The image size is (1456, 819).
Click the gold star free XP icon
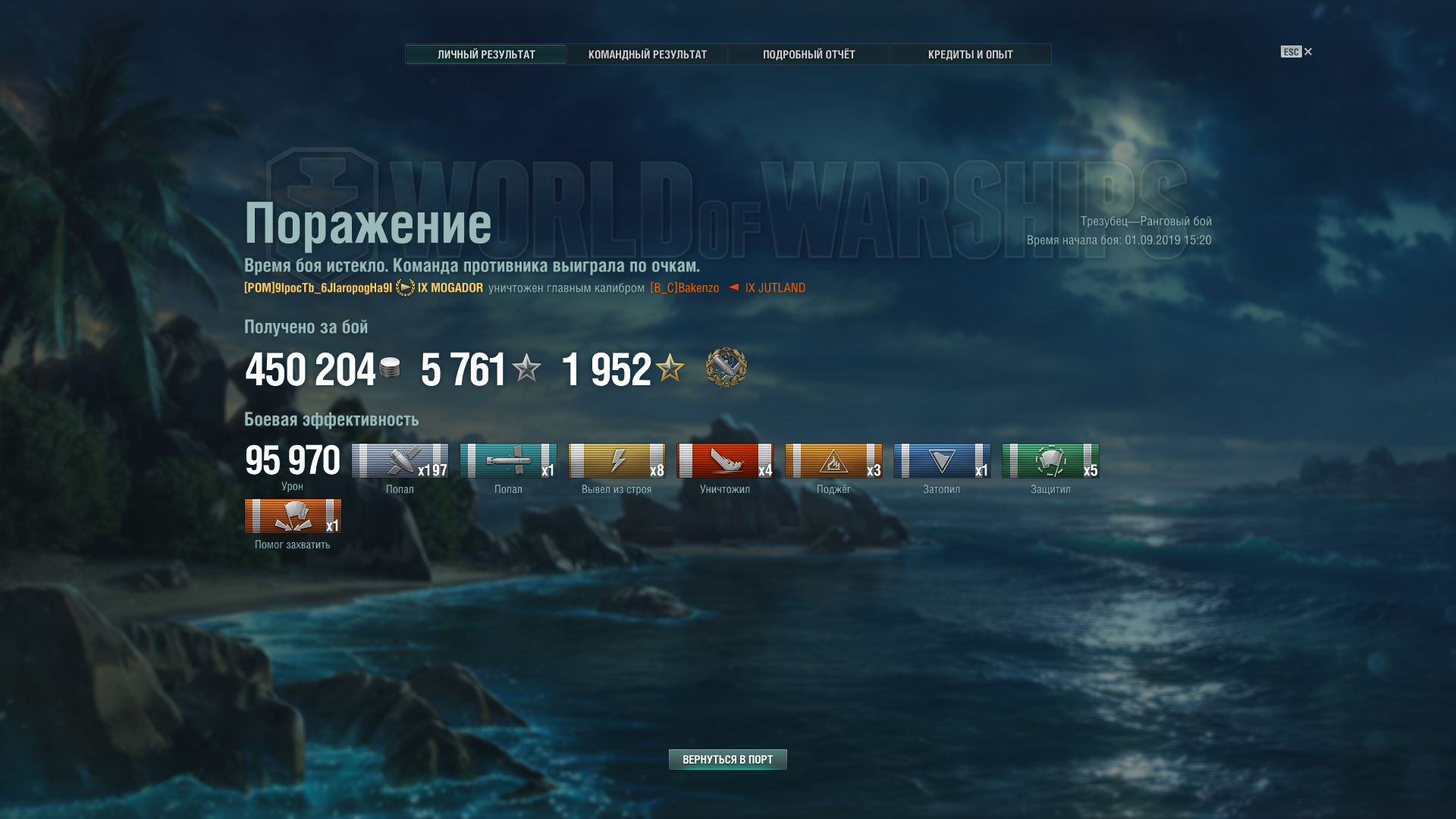[670, 368]
